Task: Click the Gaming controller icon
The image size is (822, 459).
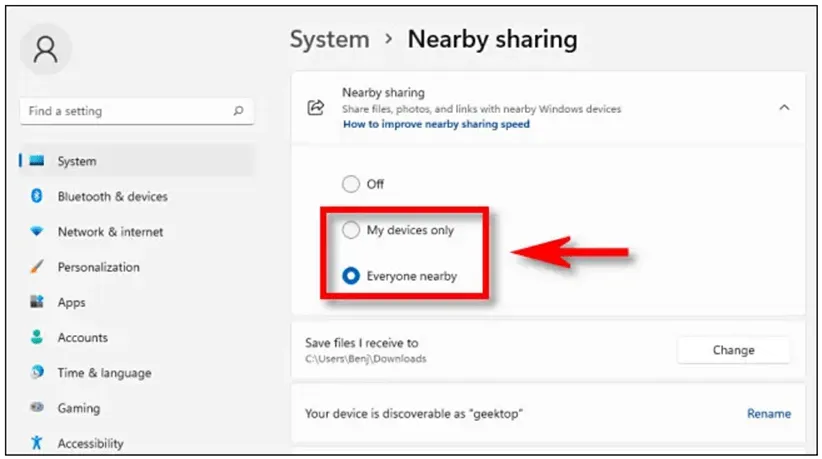Action: point(38,408)
